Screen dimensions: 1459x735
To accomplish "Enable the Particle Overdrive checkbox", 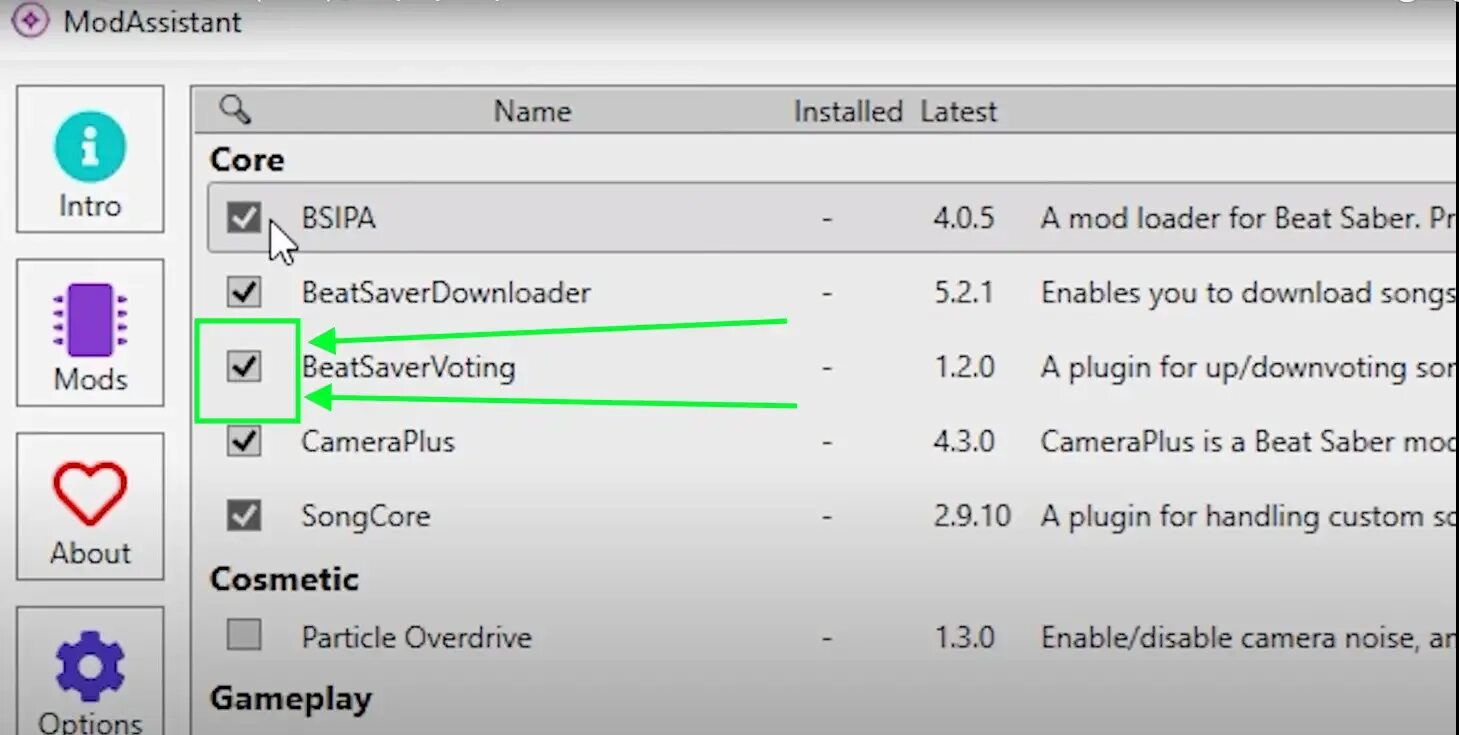I will pos(244,635).
